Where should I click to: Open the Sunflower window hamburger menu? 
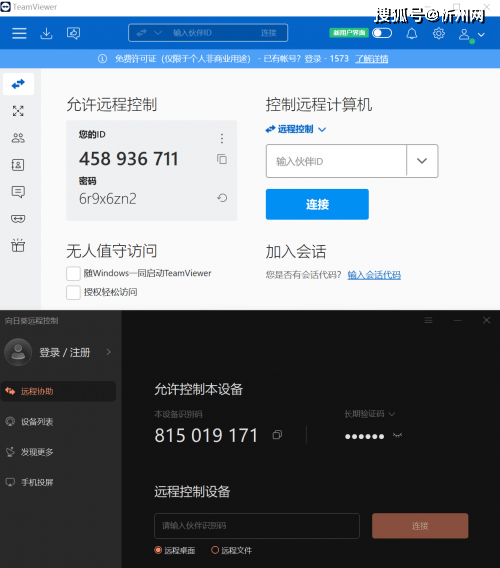pos(428,320)
